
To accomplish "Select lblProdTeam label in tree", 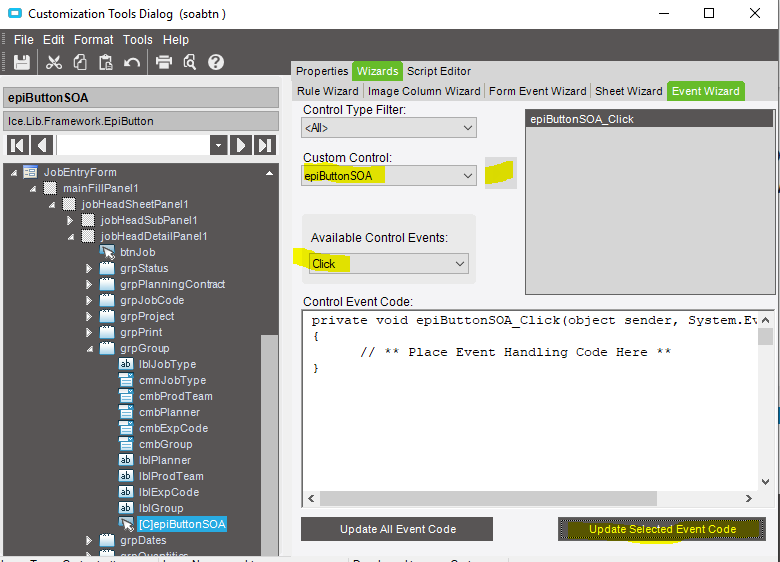I will pyautogui.click(x=171, y=476).
